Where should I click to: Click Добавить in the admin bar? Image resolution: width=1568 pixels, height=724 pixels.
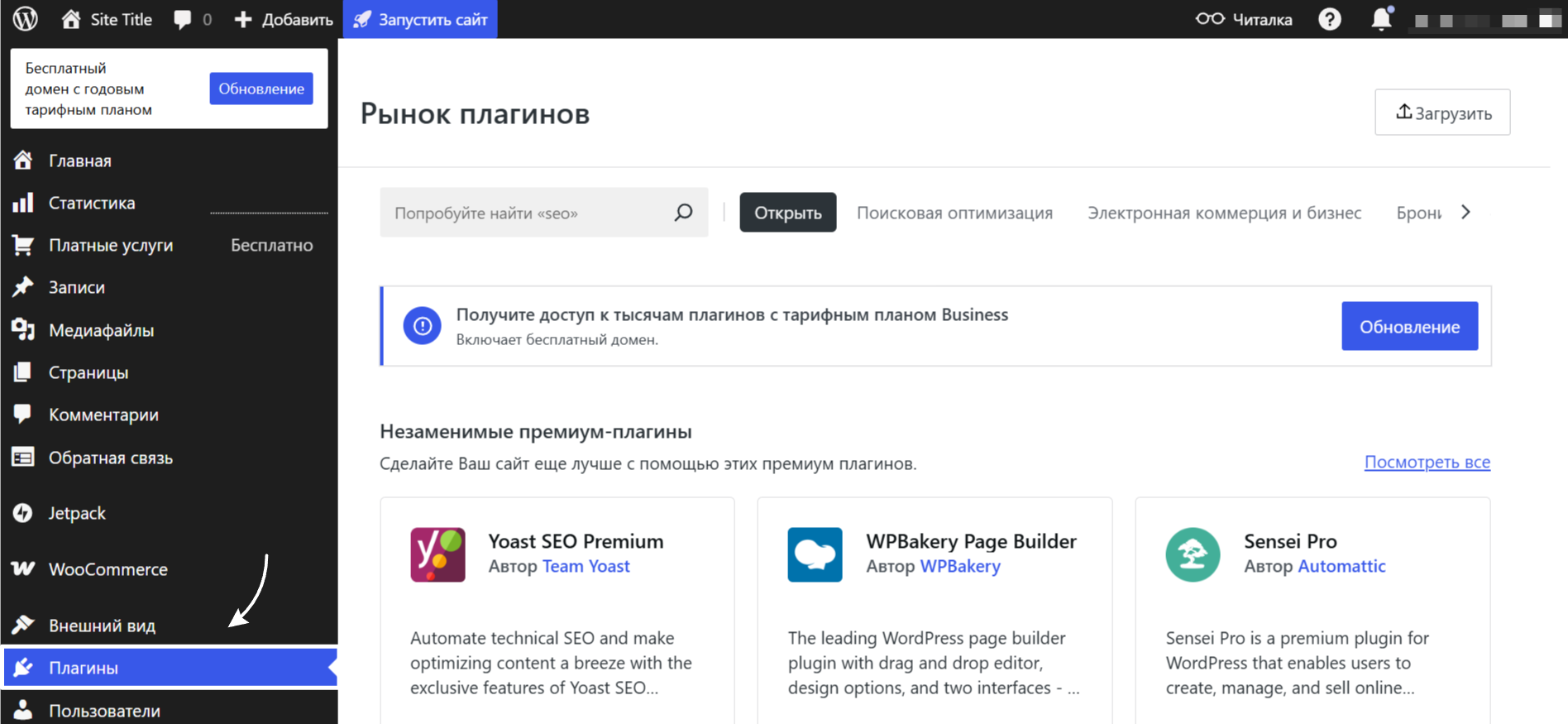[x=284, y=19]
